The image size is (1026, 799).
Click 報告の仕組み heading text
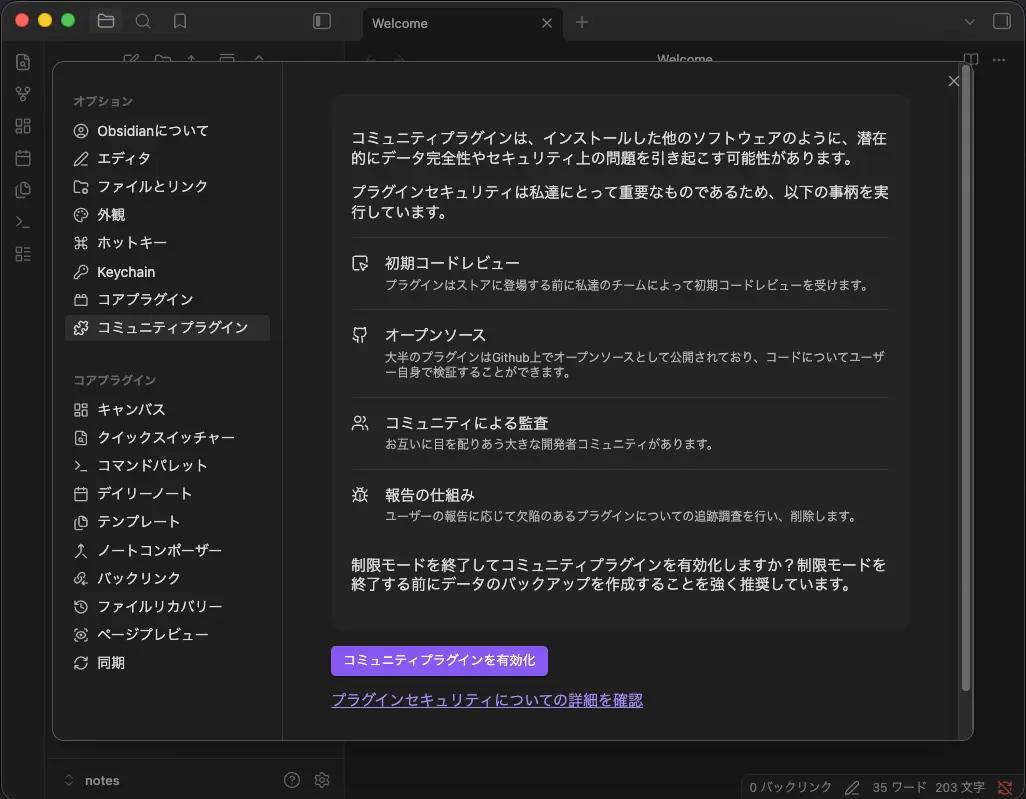429,495
